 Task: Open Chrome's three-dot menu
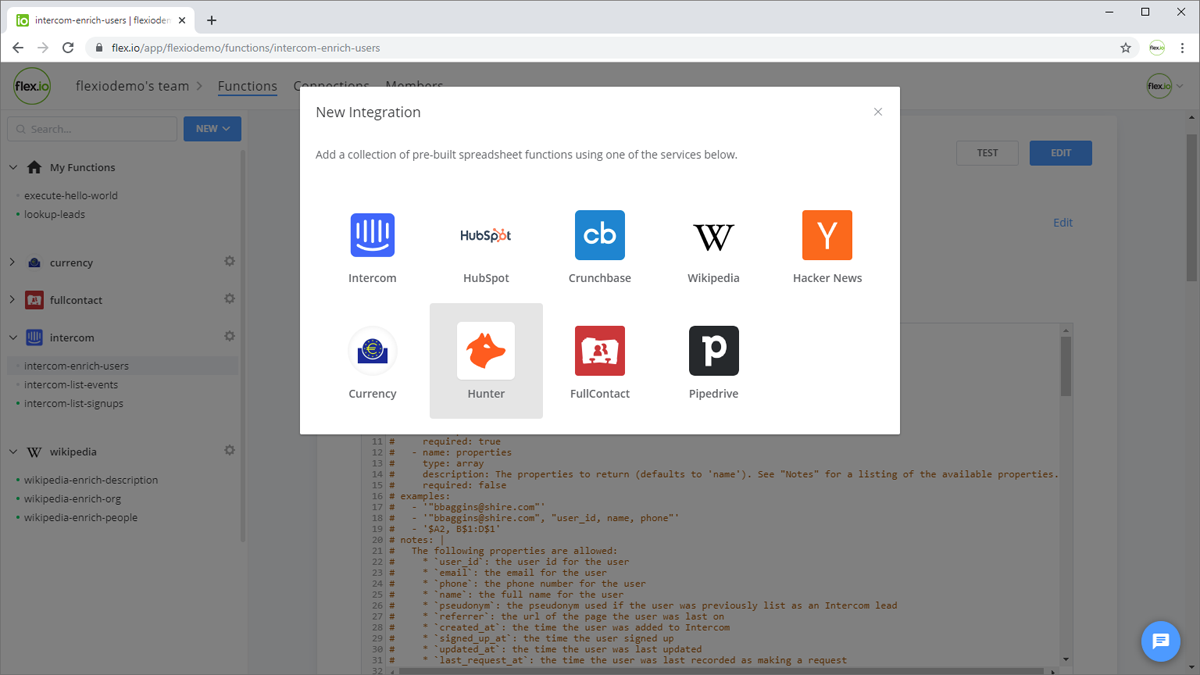pos(1183,47)
